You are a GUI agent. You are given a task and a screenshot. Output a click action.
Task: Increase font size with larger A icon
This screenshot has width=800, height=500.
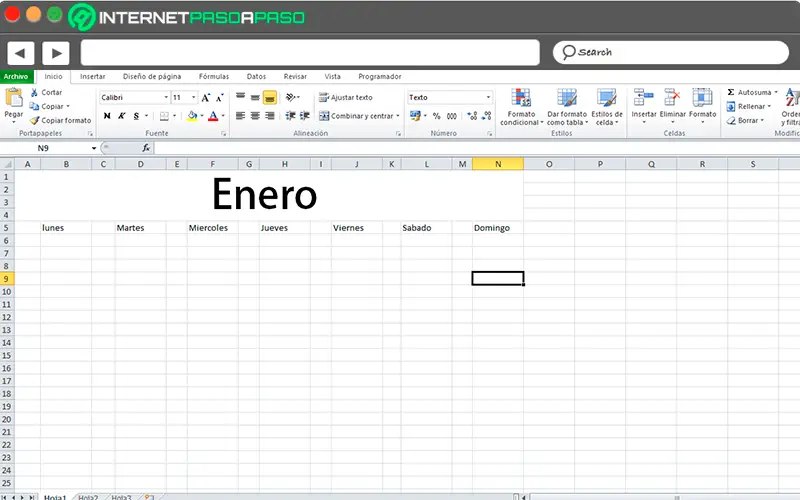pyautogui.click(x=206, y=97)
